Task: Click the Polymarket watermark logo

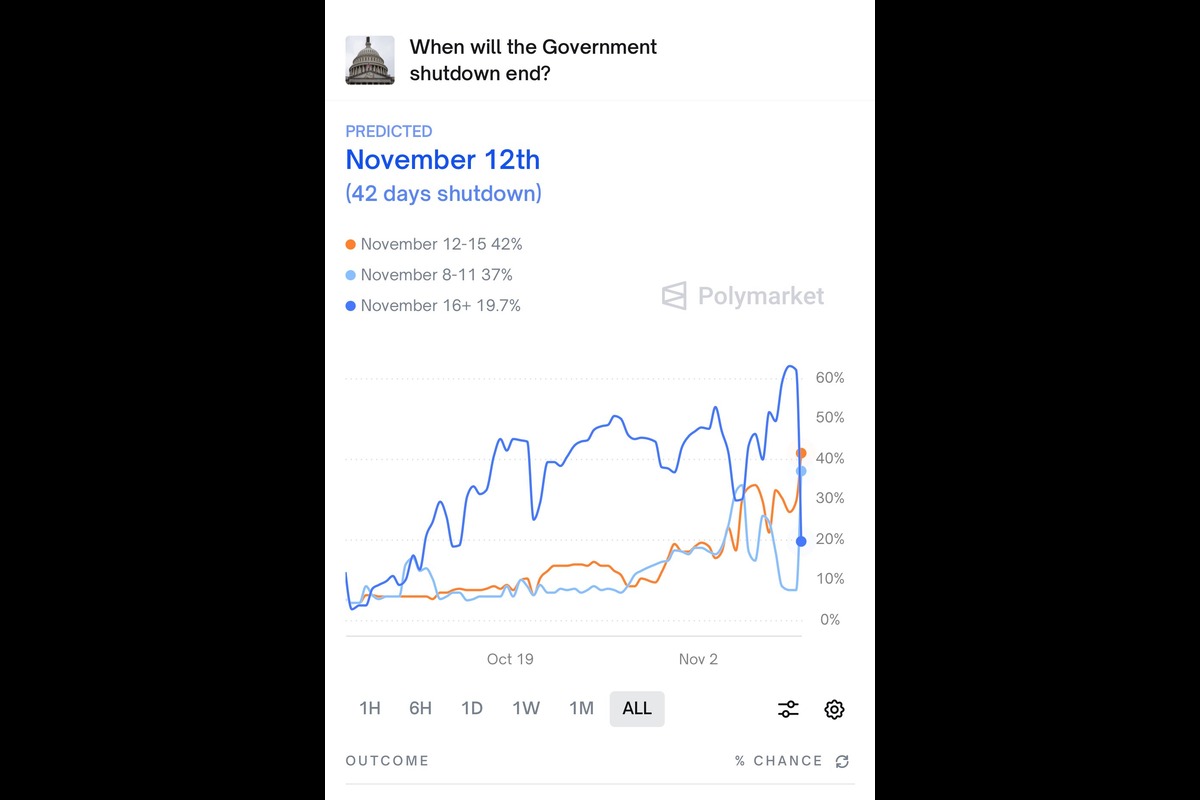Action: (x=741, y=295)
